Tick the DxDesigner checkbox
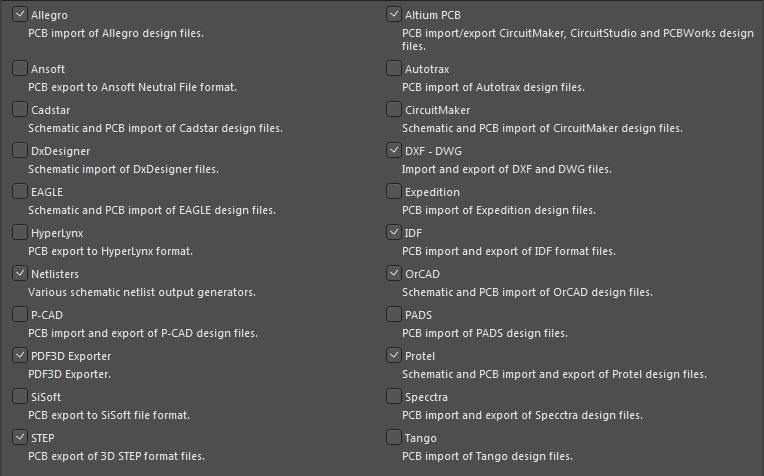 tap(19, 150)
